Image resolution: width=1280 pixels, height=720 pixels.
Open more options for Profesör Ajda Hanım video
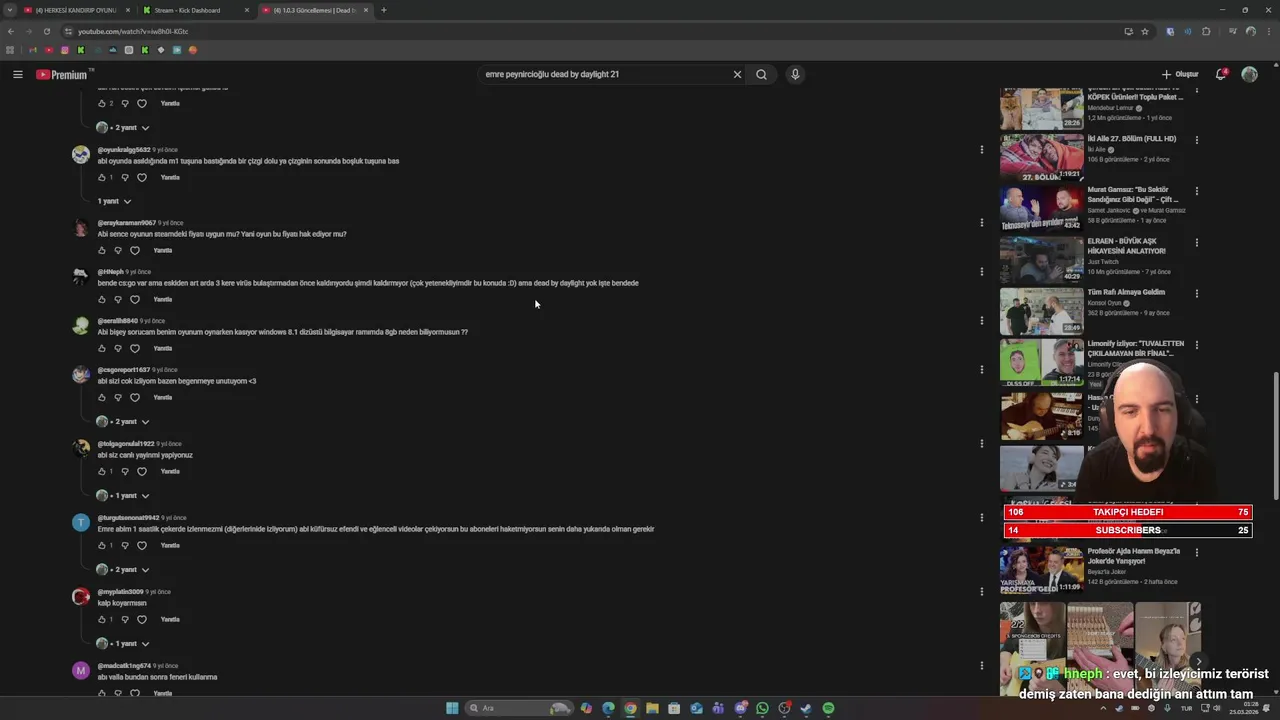pos(1196,552)
